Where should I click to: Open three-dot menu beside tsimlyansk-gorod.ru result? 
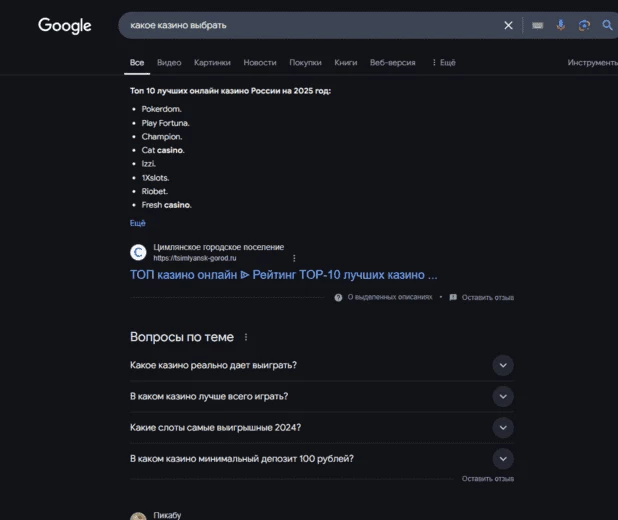click(294, 258)
